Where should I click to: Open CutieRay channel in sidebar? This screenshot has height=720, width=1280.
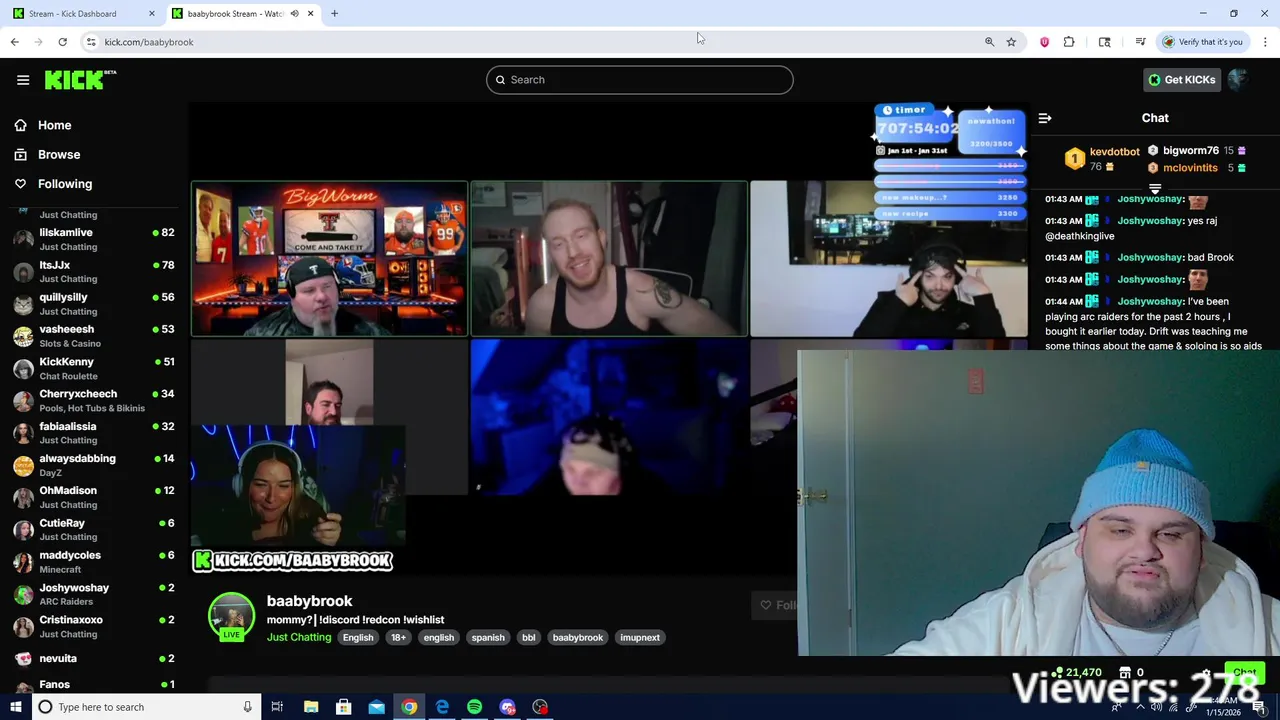pyautogui.click(x=94, y=529)
